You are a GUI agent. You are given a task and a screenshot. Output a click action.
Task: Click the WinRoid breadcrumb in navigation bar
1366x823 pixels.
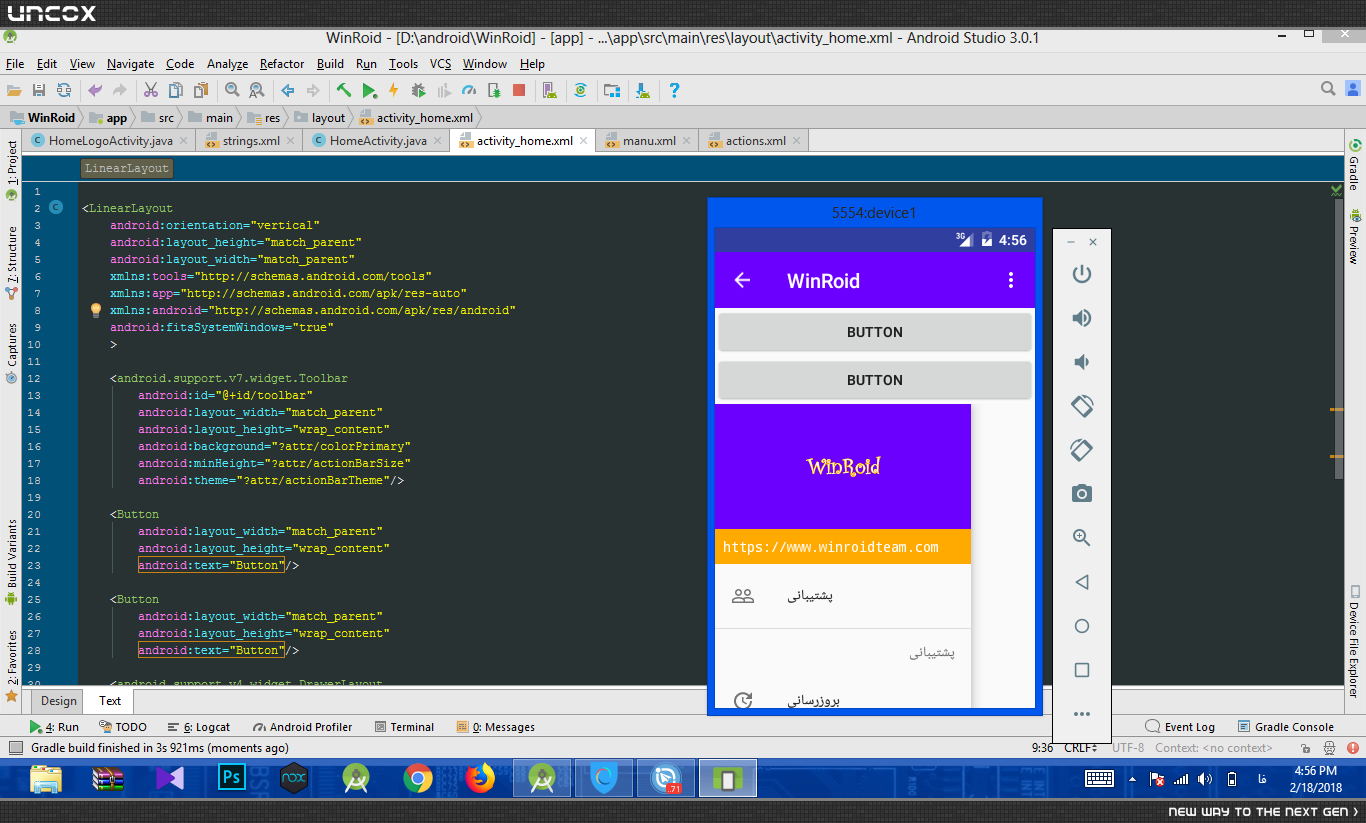tap(41, 117)
